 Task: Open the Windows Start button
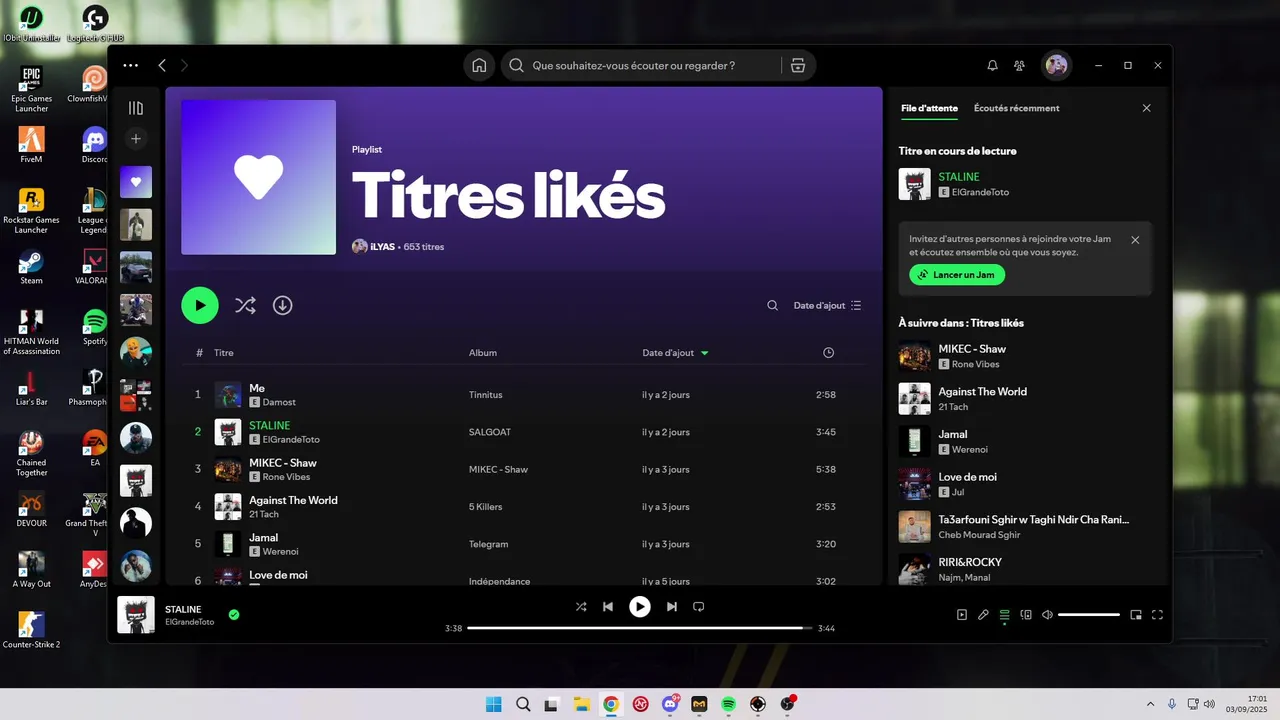coord(494,704)
